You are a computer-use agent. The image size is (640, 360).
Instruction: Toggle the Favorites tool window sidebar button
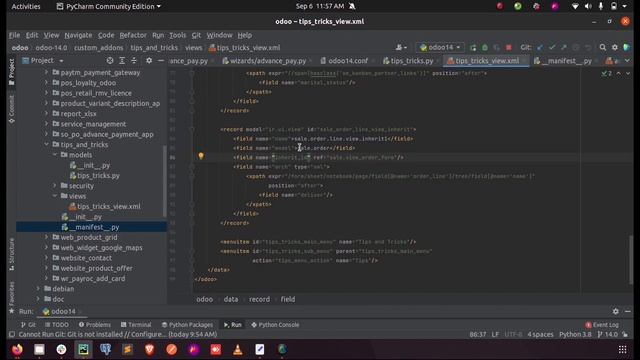[11, 297]
